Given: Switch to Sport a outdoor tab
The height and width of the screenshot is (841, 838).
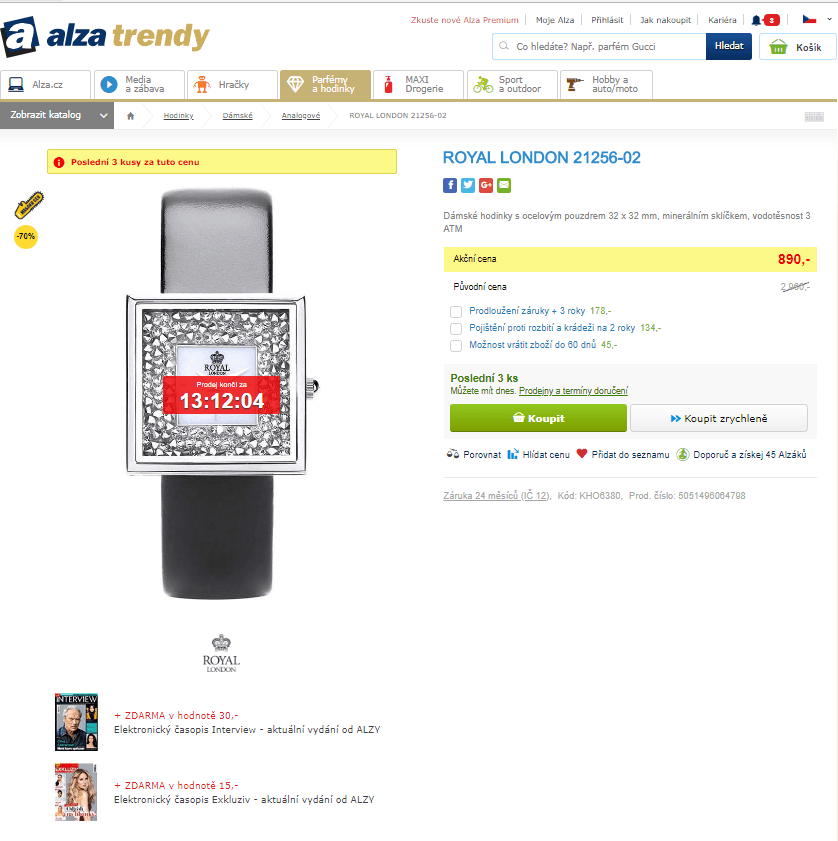Looking at the screenshot, I should click(512, 85).
